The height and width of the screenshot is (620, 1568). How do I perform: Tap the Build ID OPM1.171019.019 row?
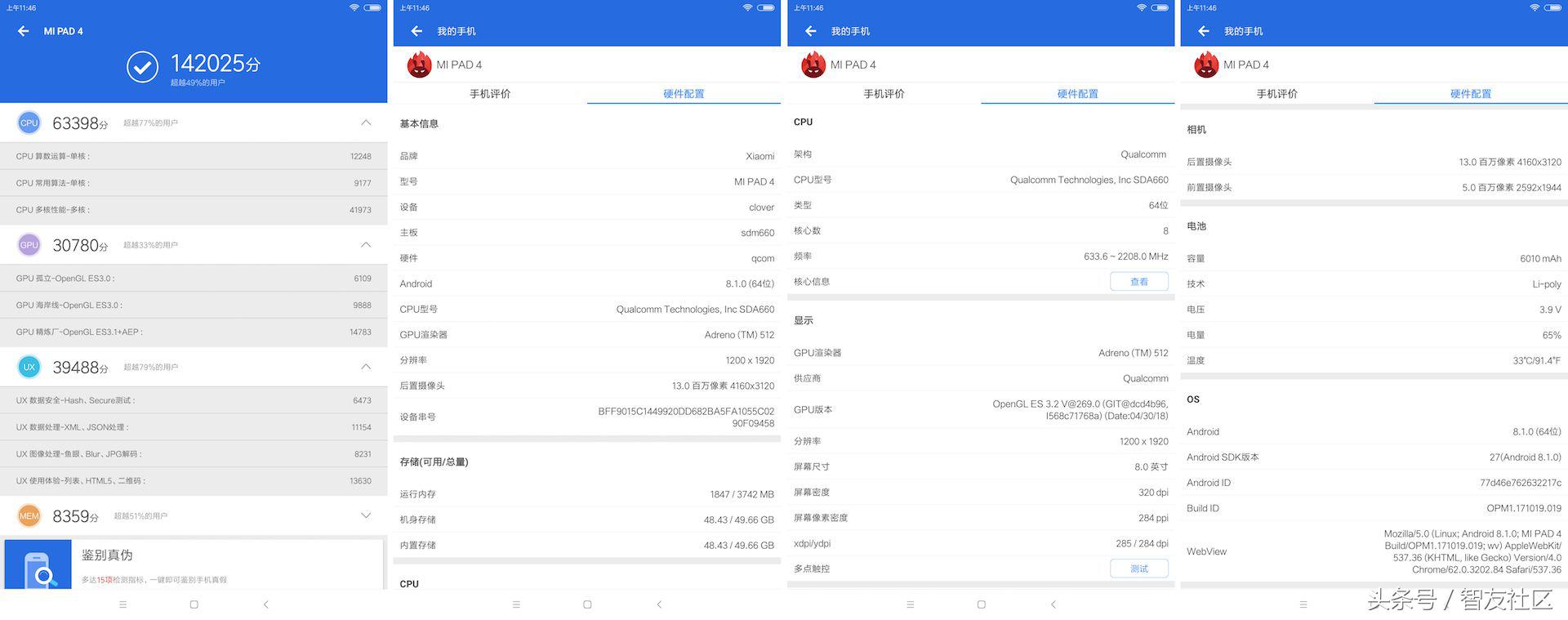pyautogui.click(x=1374, y=508)
